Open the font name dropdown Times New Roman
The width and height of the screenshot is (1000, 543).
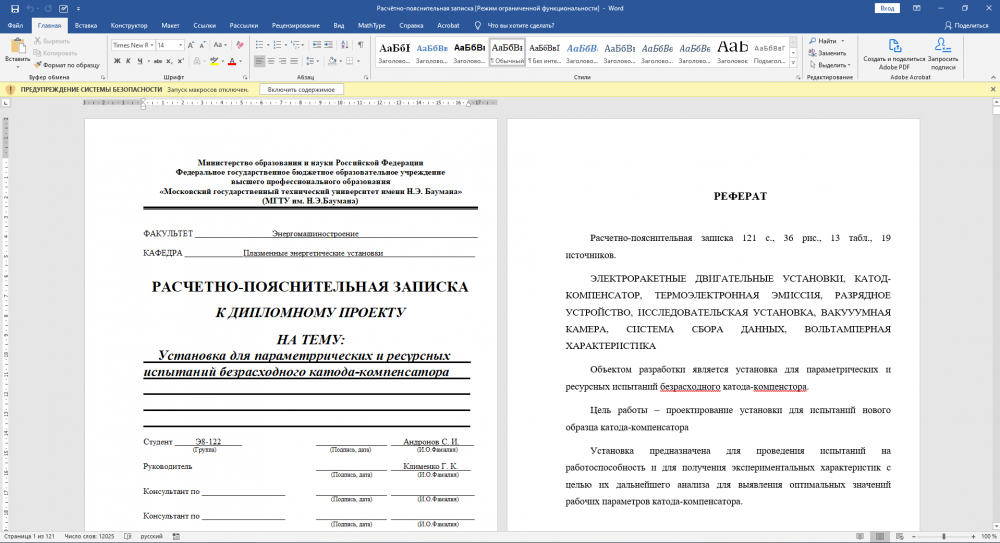click(x=152, y=45)
